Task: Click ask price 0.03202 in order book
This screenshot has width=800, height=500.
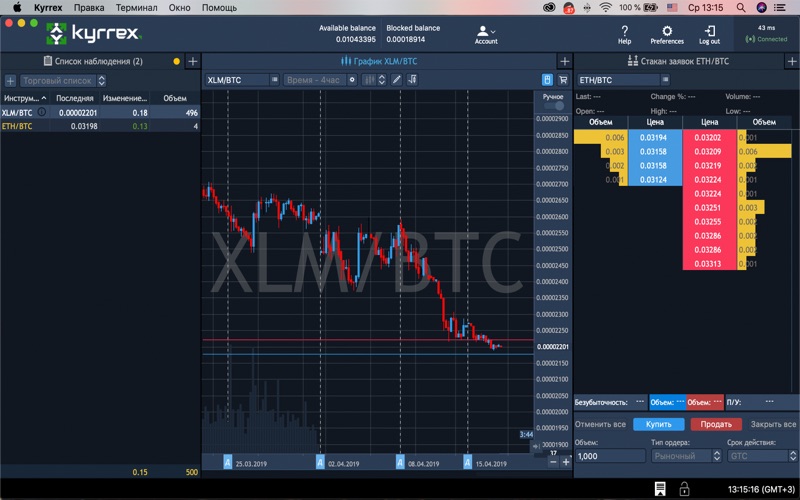Action: pyautogui.click(x=709, y=137)
